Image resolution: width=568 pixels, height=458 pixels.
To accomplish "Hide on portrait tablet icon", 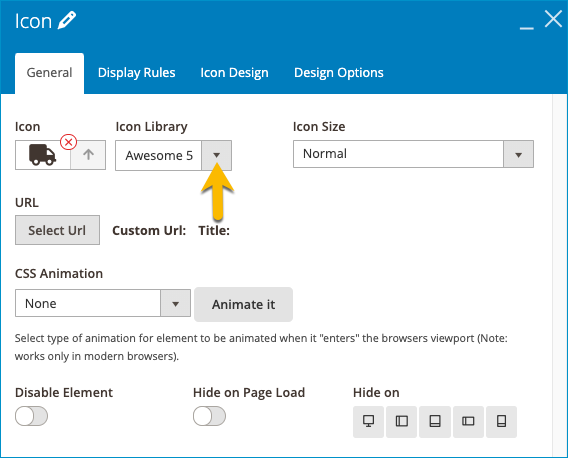I will pyautogui.click(x=435, y=421).
